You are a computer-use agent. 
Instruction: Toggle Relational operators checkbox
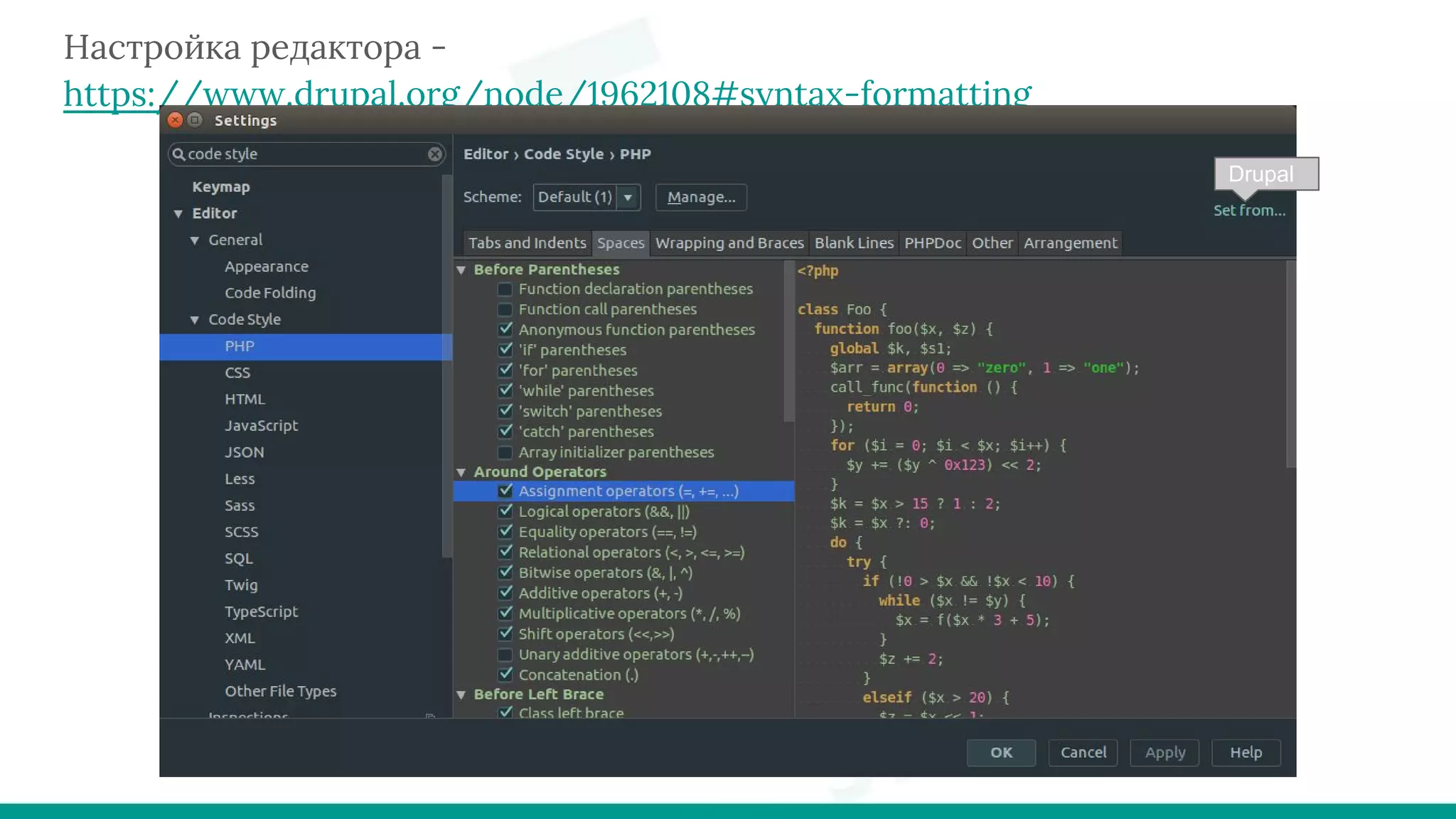(505, 552)
